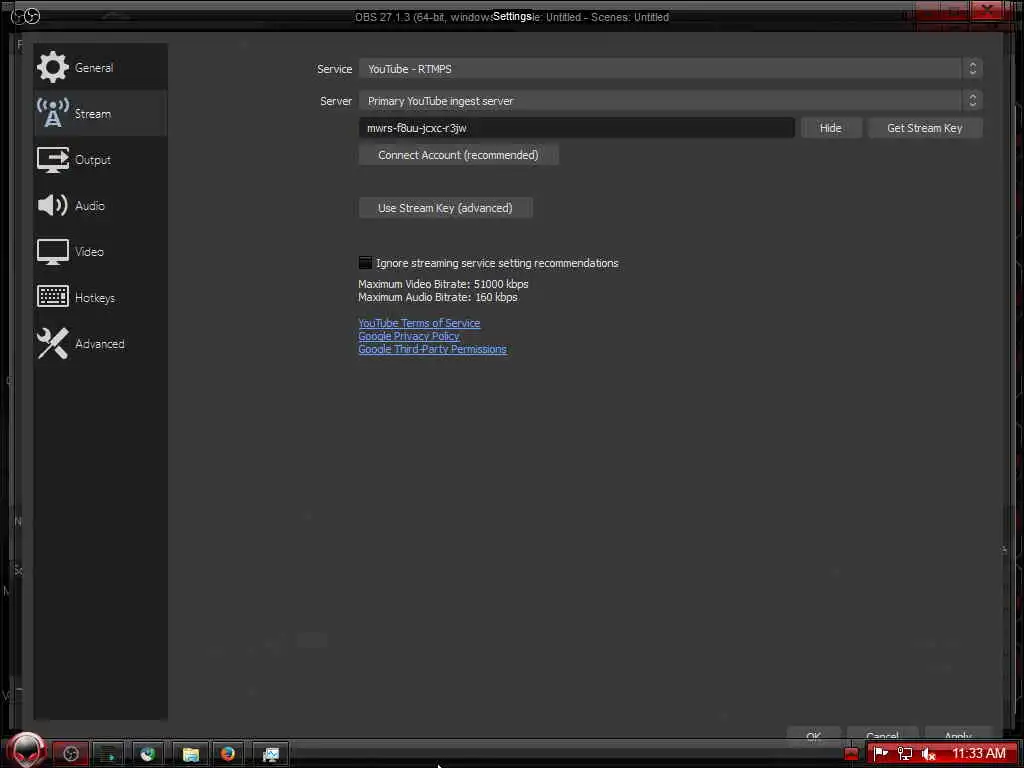The width and height of the screenshot is (1024, 768).
Task: Open Google Third-Party Permissions link
Action: 432,349
